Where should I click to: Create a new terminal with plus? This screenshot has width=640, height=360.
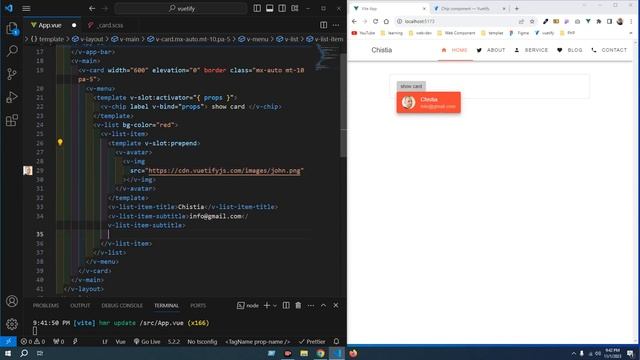pos(267,305)
